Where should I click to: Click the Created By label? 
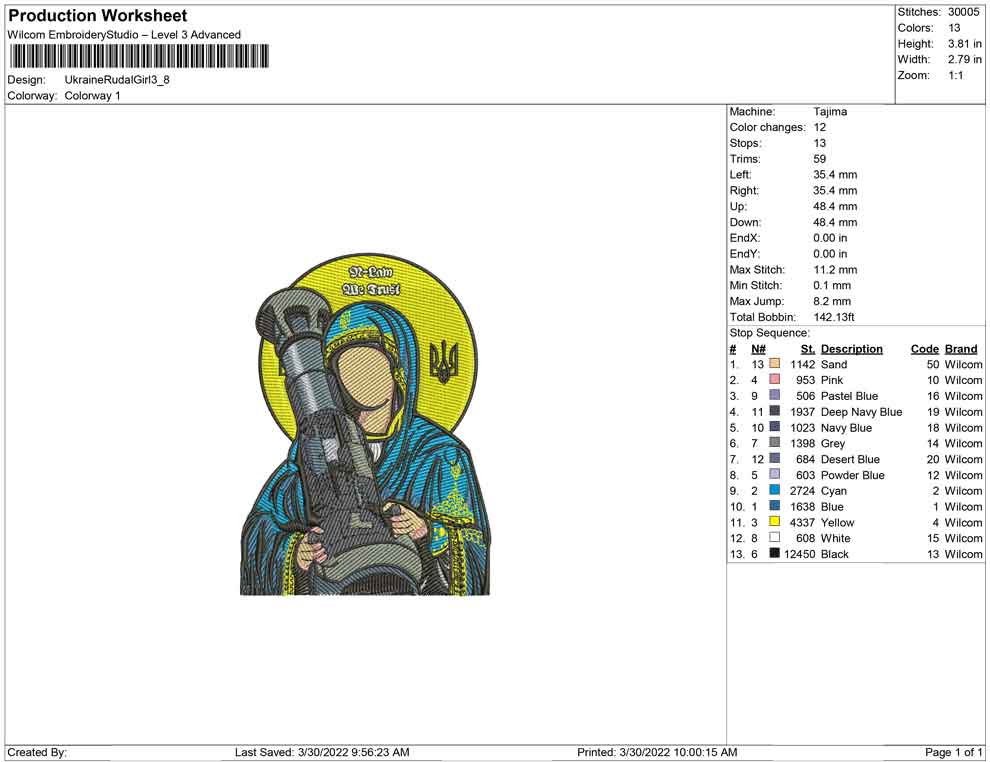37,752
